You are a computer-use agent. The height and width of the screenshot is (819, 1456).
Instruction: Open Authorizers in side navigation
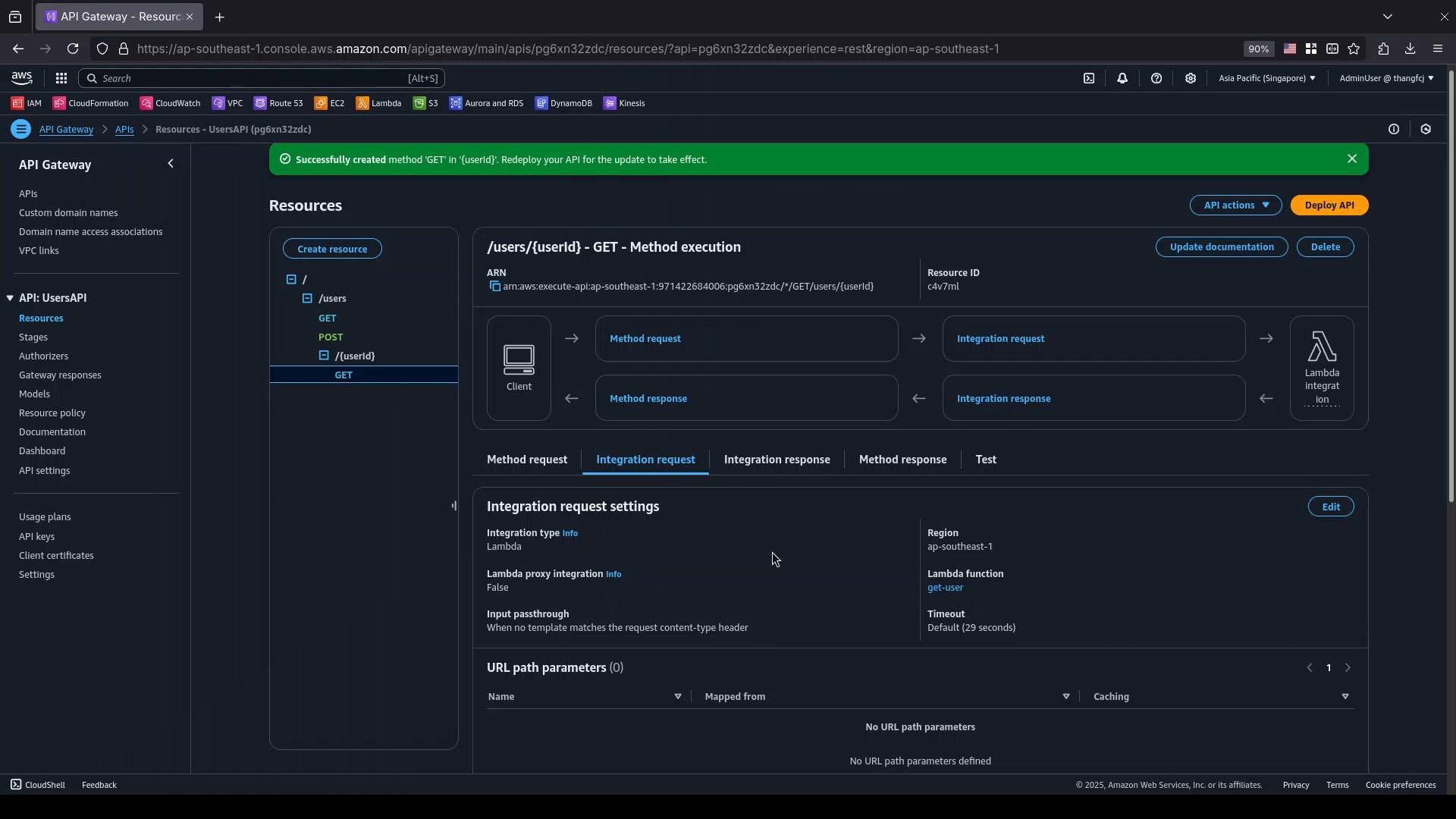point(43,356)
